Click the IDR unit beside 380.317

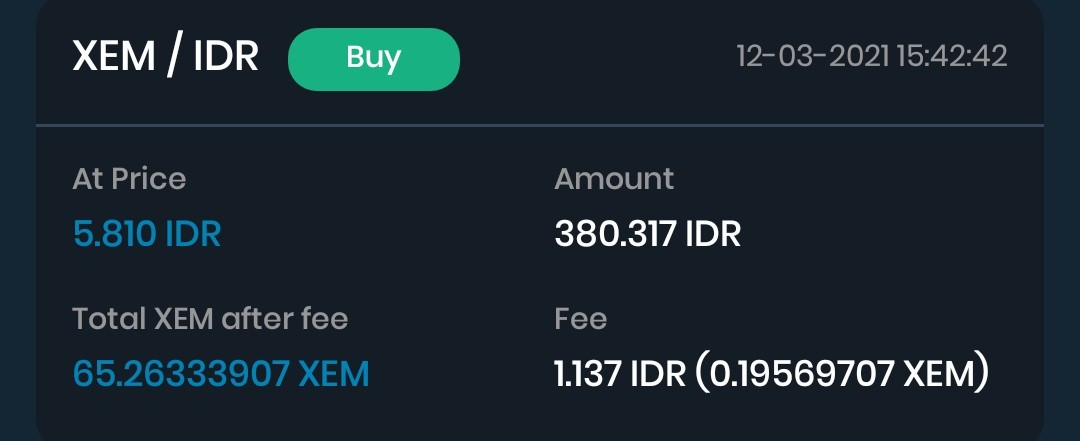point(713,234)
